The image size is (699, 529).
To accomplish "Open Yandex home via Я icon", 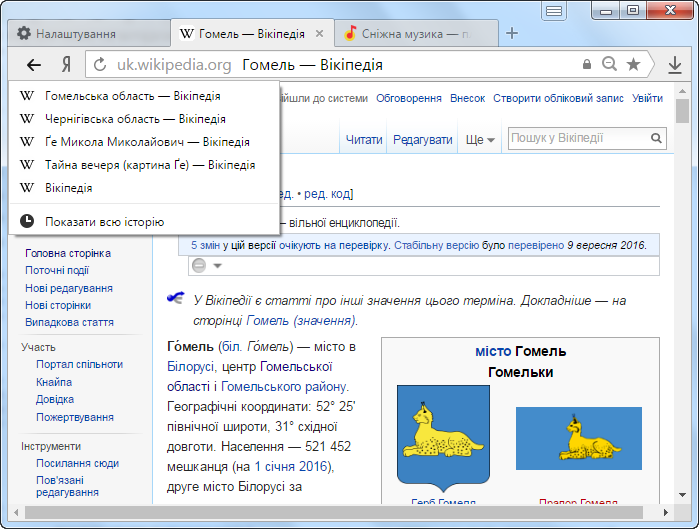I will [x=66, y=65].
